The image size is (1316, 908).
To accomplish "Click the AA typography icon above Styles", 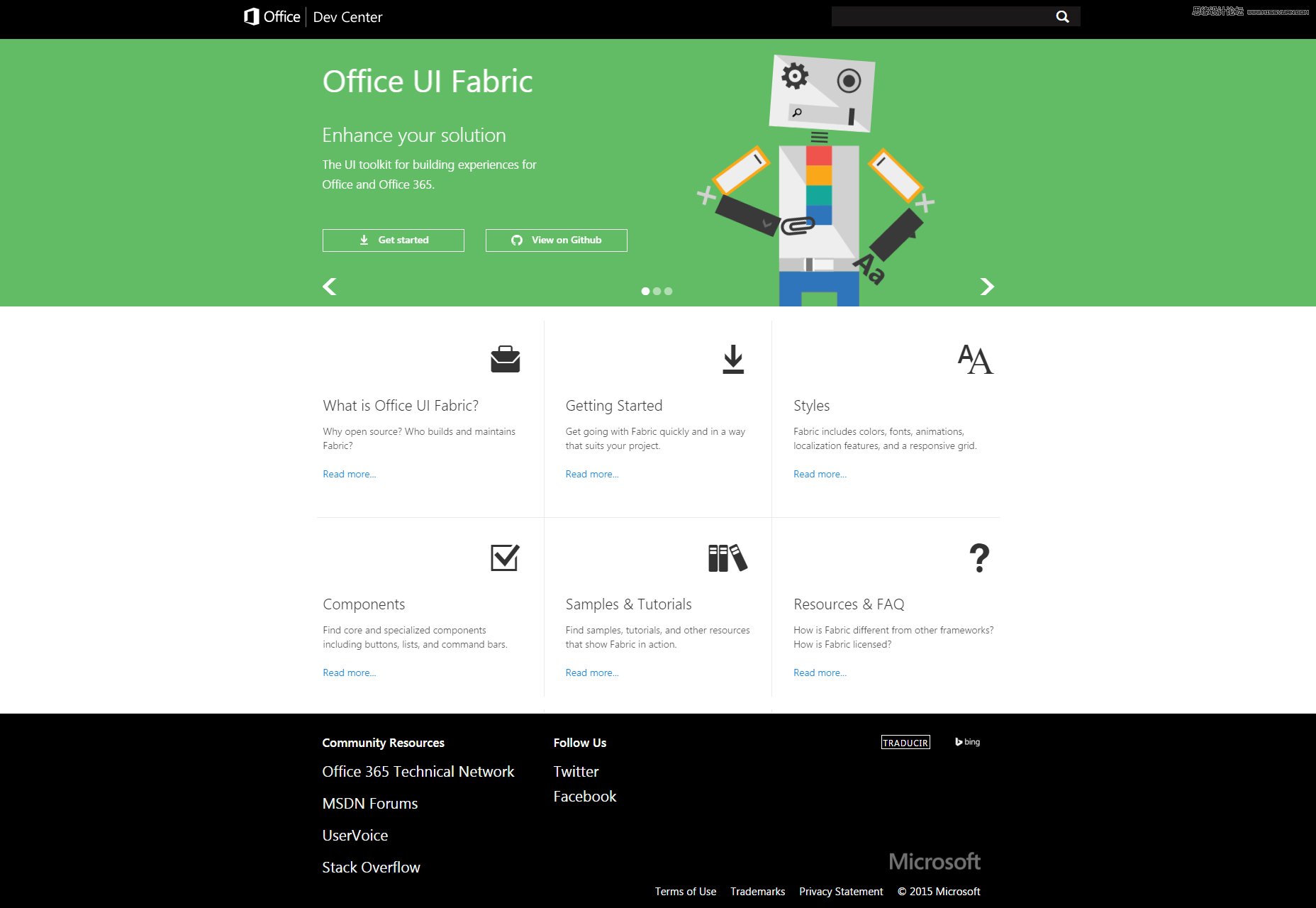I will [976, 360].
